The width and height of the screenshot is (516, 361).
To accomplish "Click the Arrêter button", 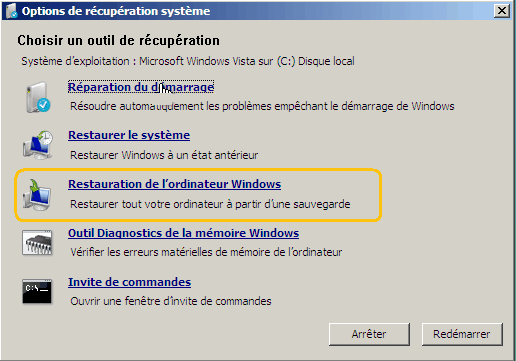I will click(x=369, y=334).
